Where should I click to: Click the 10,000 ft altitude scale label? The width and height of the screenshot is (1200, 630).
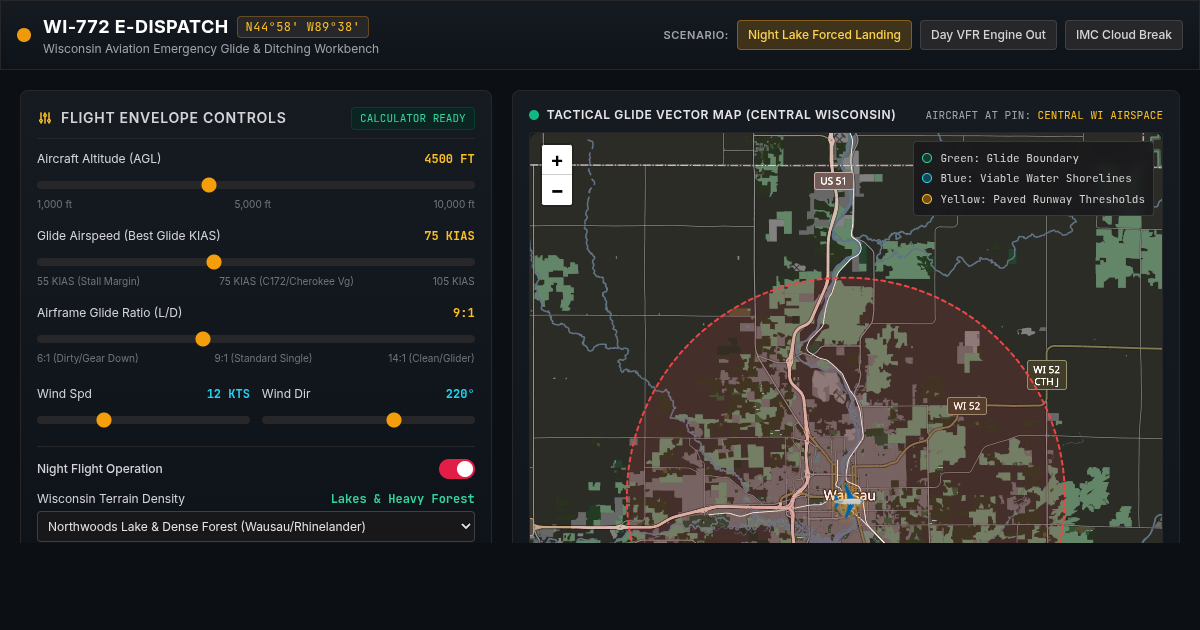(454, 204)
